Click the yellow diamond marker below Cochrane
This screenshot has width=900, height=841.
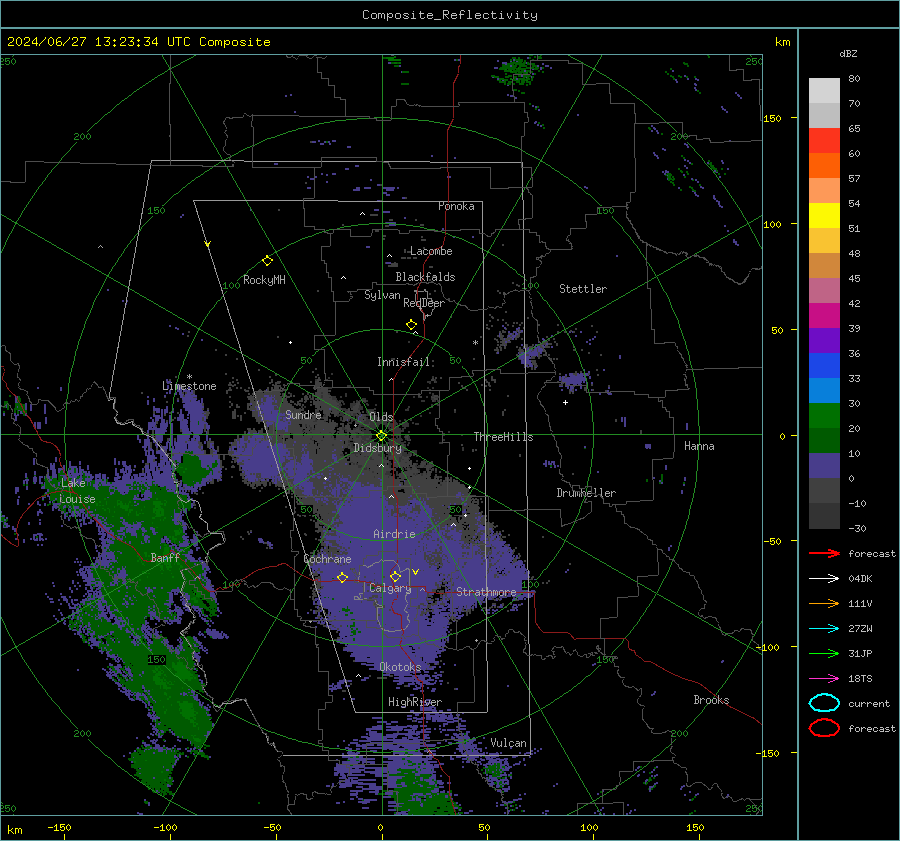[x=342, y=577]
